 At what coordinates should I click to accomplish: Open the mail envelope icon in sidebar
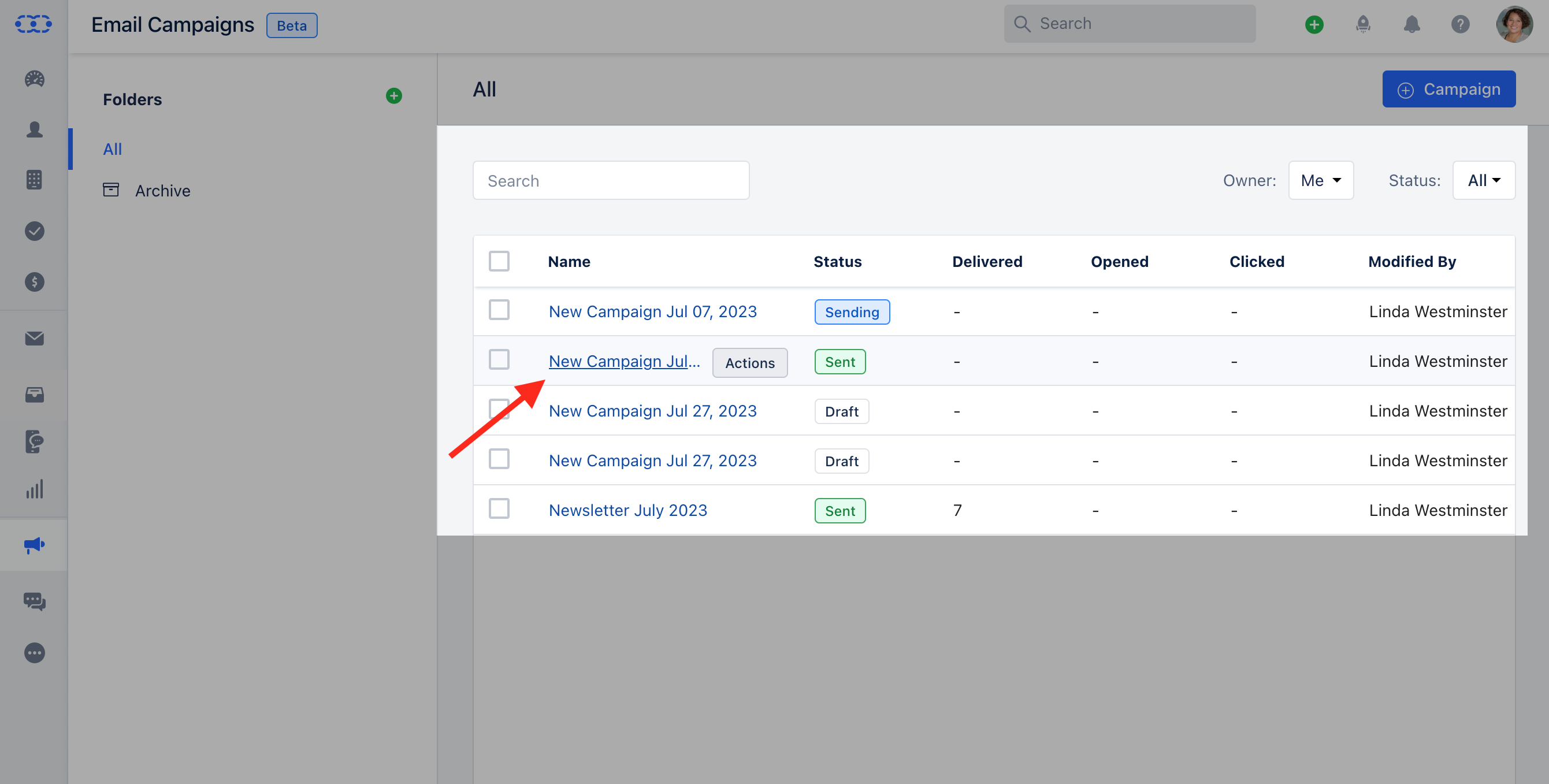pyautogui.click(x=34, y=339)
